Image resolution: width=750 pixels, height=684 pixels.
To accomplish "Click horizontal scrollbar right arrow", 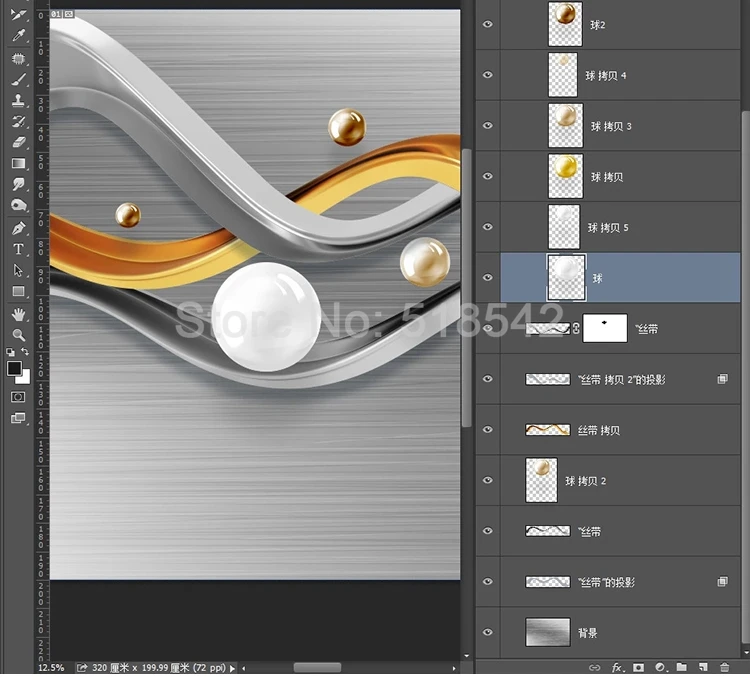I will tap(454, 668).
